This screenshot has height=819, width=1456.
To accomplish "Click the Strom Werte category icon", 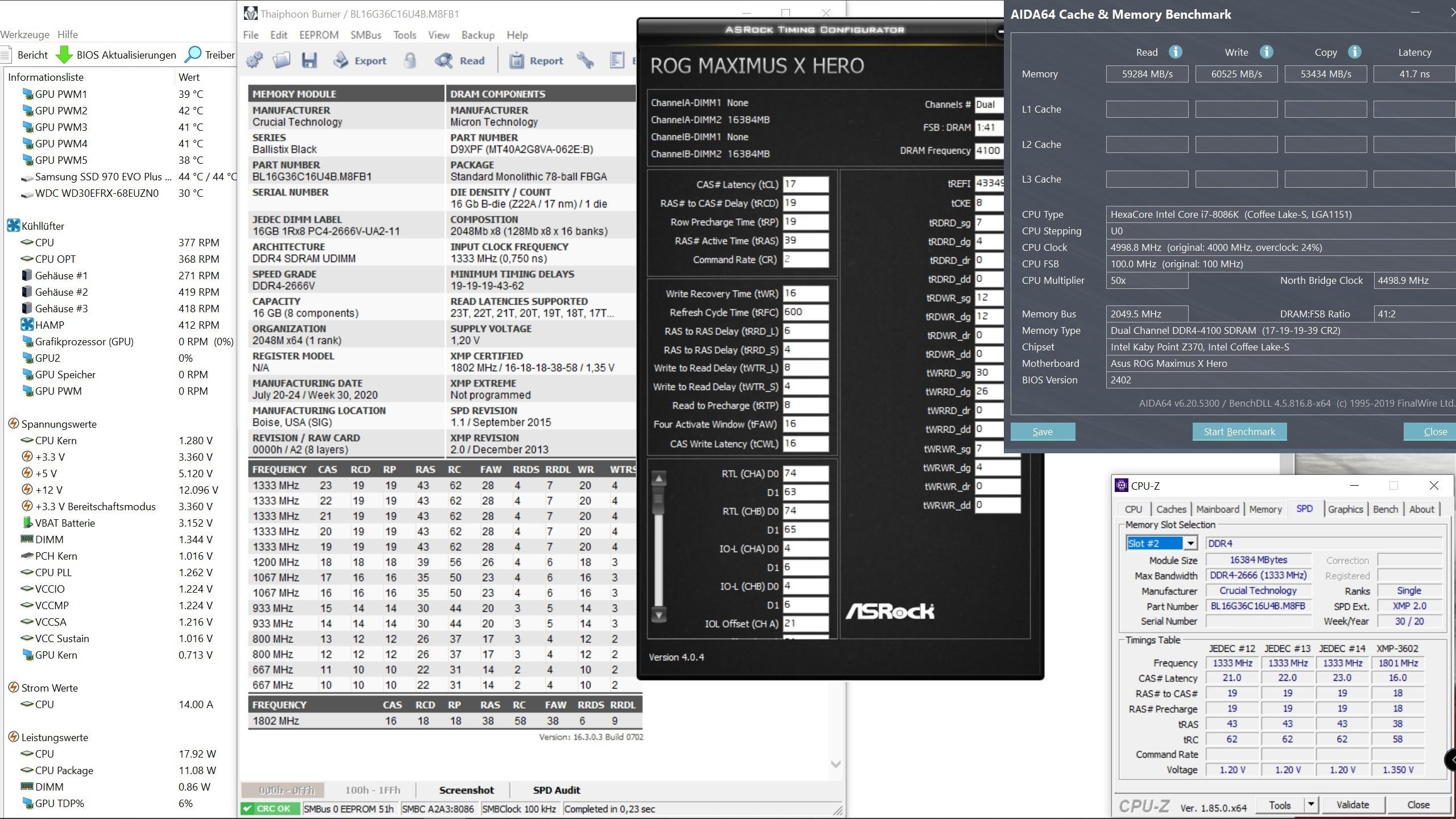I will 13,688.
